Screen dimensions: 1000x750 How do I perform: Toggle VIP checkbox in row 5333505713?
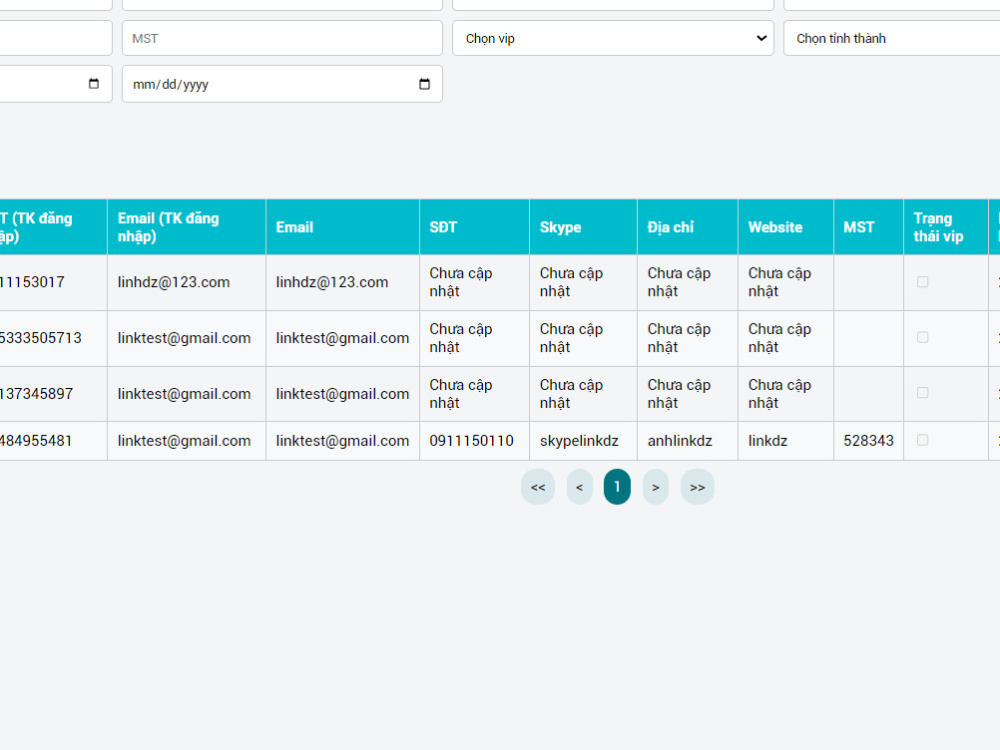tap(922, 337)
